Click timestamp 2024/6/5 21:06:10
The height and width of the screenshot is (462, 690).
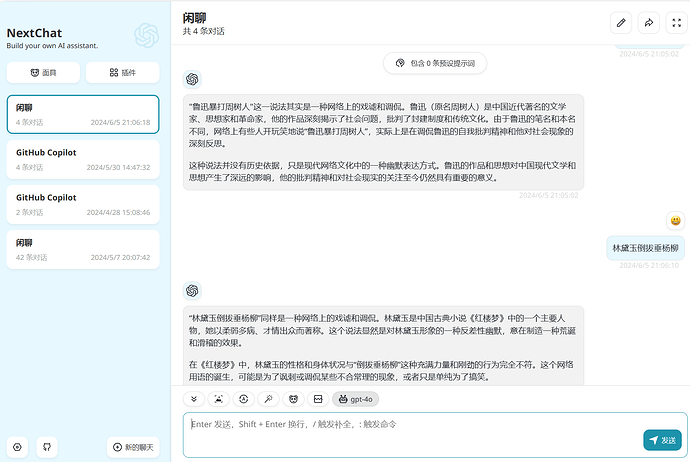click(x=649, y=265)
